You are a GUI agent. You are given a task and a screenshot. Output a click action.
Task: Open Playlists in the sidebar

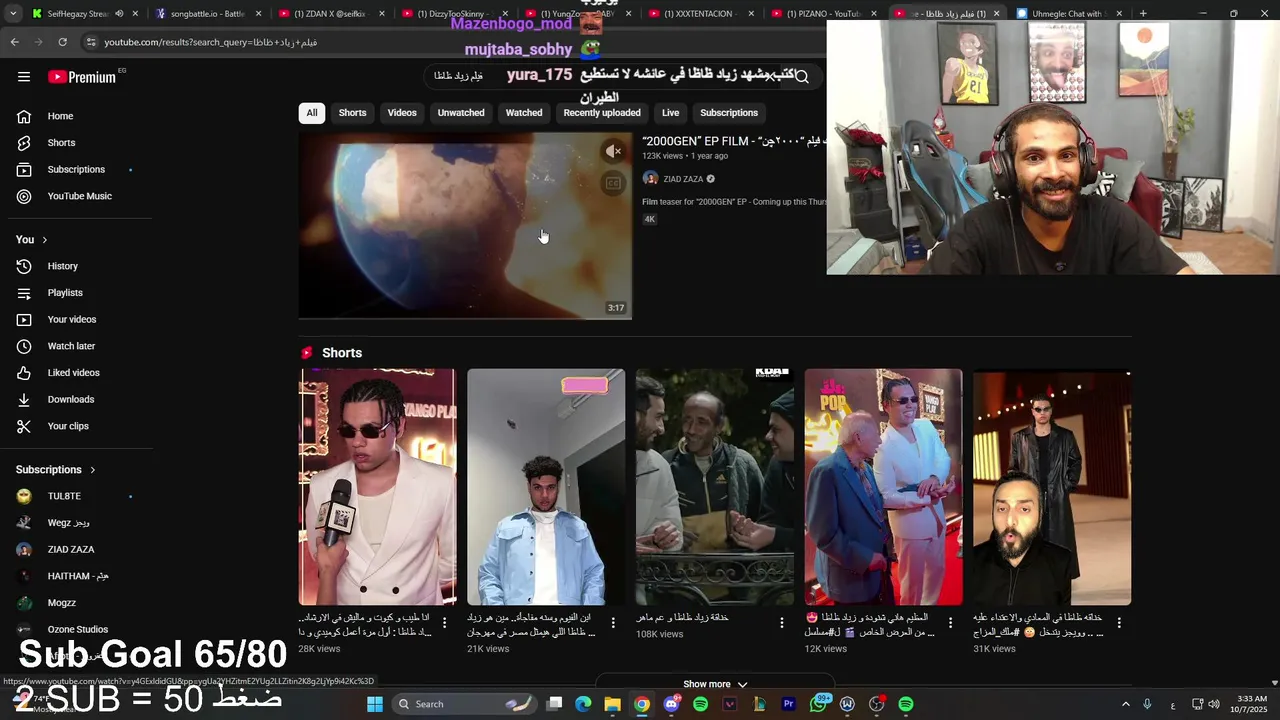65,293
